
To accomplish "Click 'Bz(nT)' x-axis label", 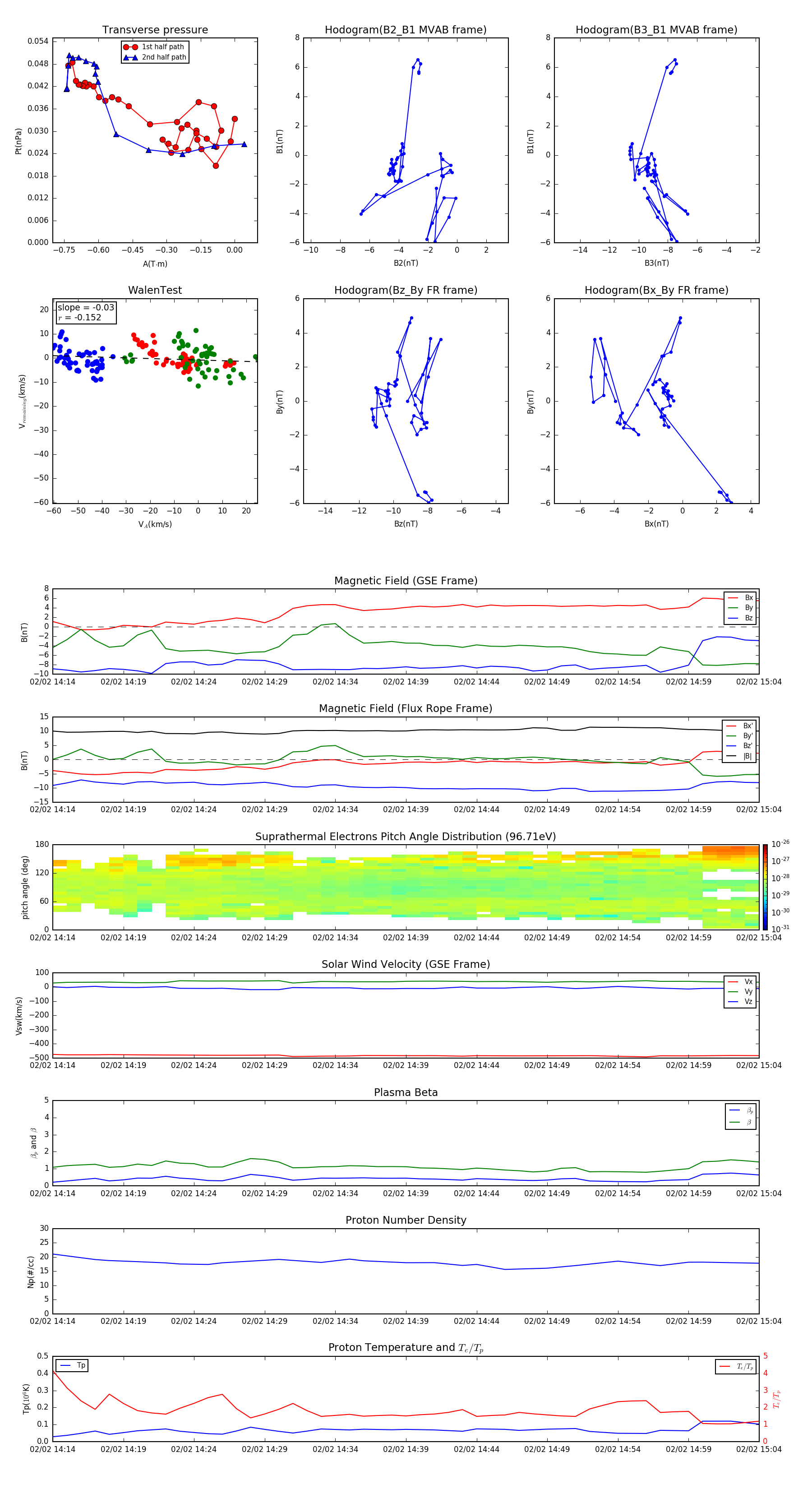I will [406, 524].
